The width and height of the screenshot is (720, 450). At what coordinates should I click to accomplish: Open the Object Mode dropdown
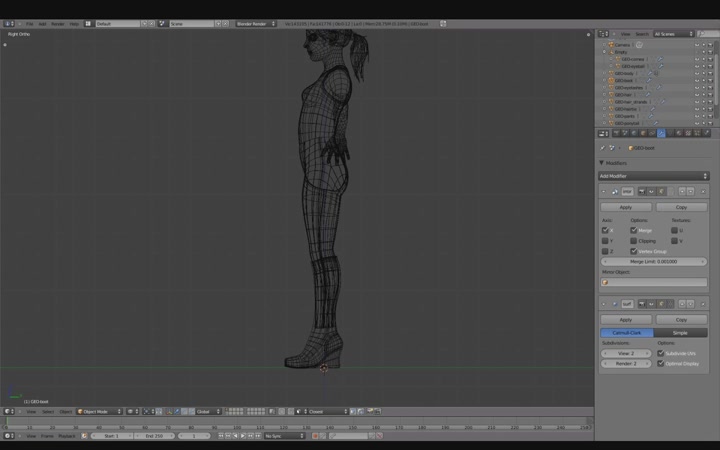(100, 411)
